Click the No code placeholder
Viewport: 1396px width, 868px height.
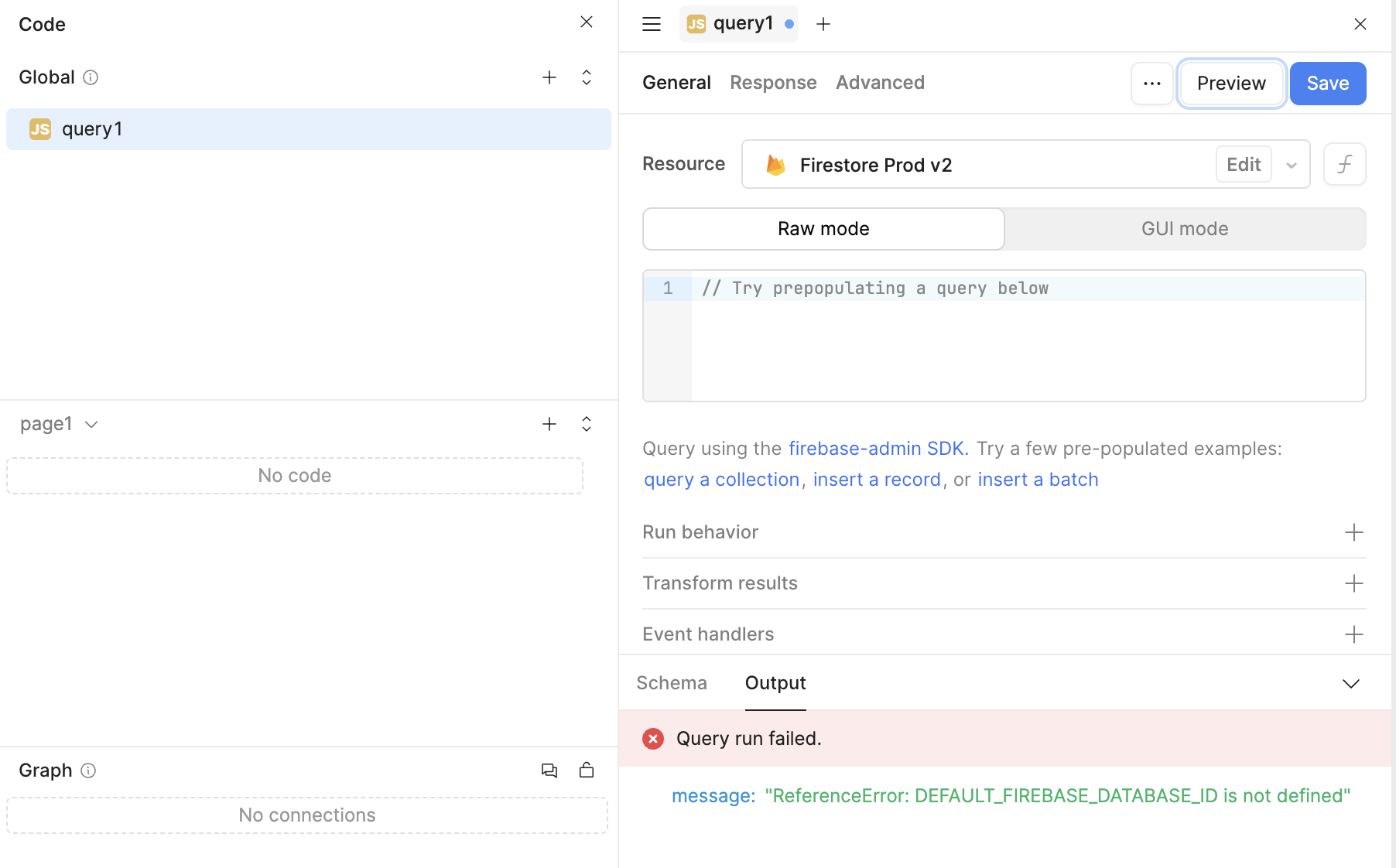pos(295,476)
